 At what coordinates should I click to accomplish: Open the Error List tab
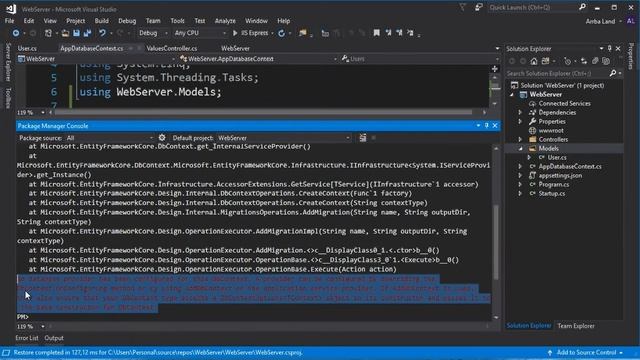[x=27, y=338]
